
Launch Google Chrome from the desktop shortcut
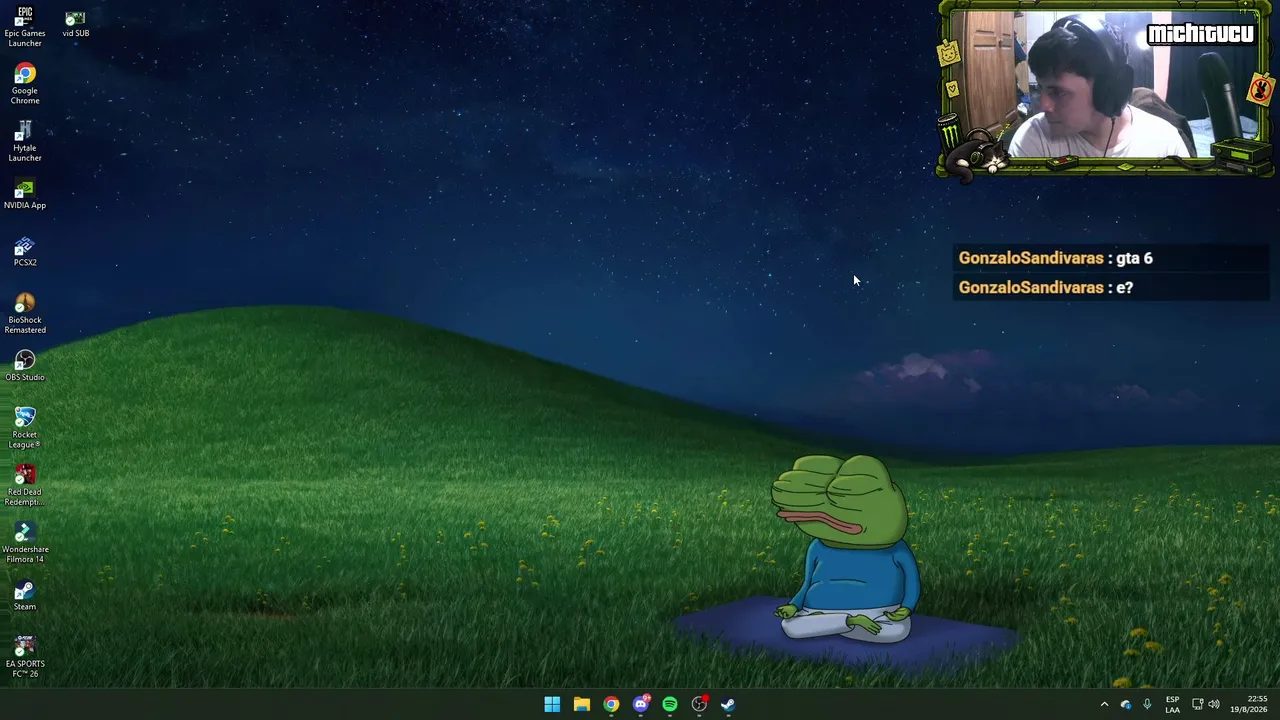[25, 84]
